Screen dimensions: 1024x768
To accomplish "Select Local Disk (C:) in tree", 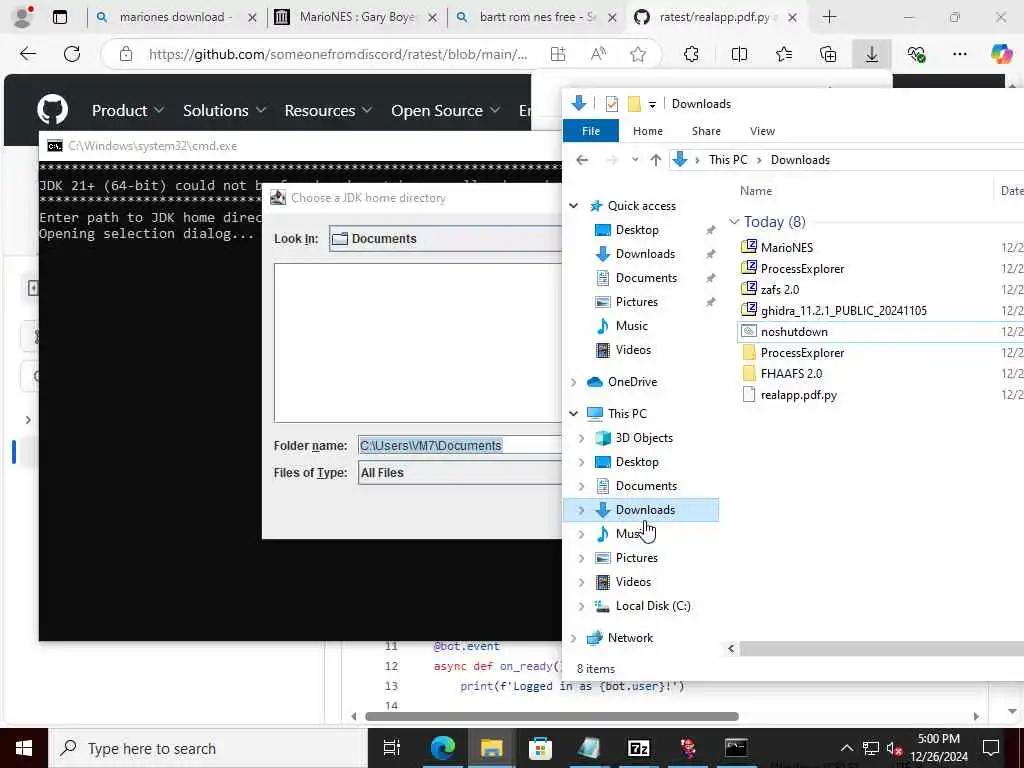I will (652, 606).
